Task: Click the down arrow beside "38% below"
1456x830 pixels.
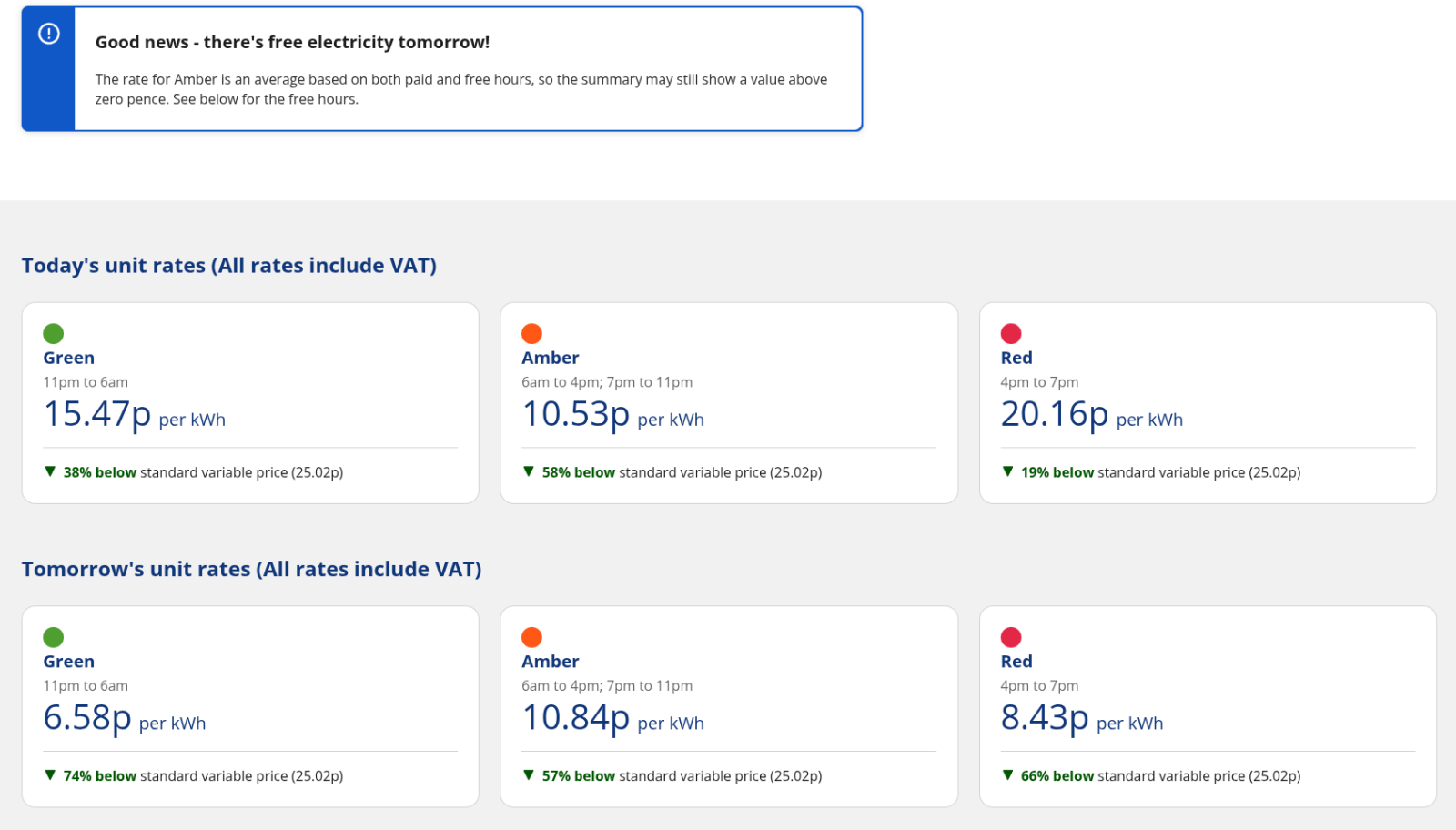Action: [x=50, y=471]
